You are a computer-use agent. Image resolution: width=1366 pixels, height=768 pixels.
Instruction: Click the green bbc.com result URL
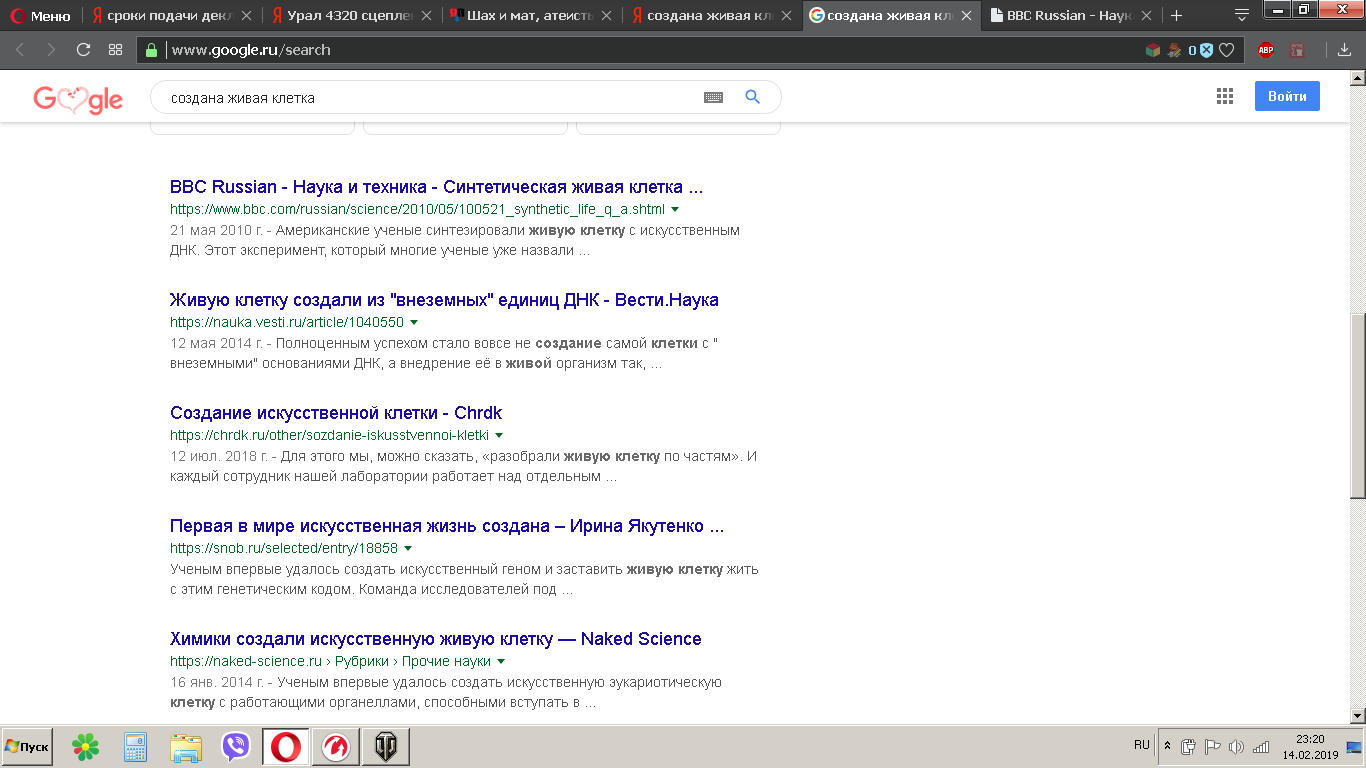pos(417,210)
